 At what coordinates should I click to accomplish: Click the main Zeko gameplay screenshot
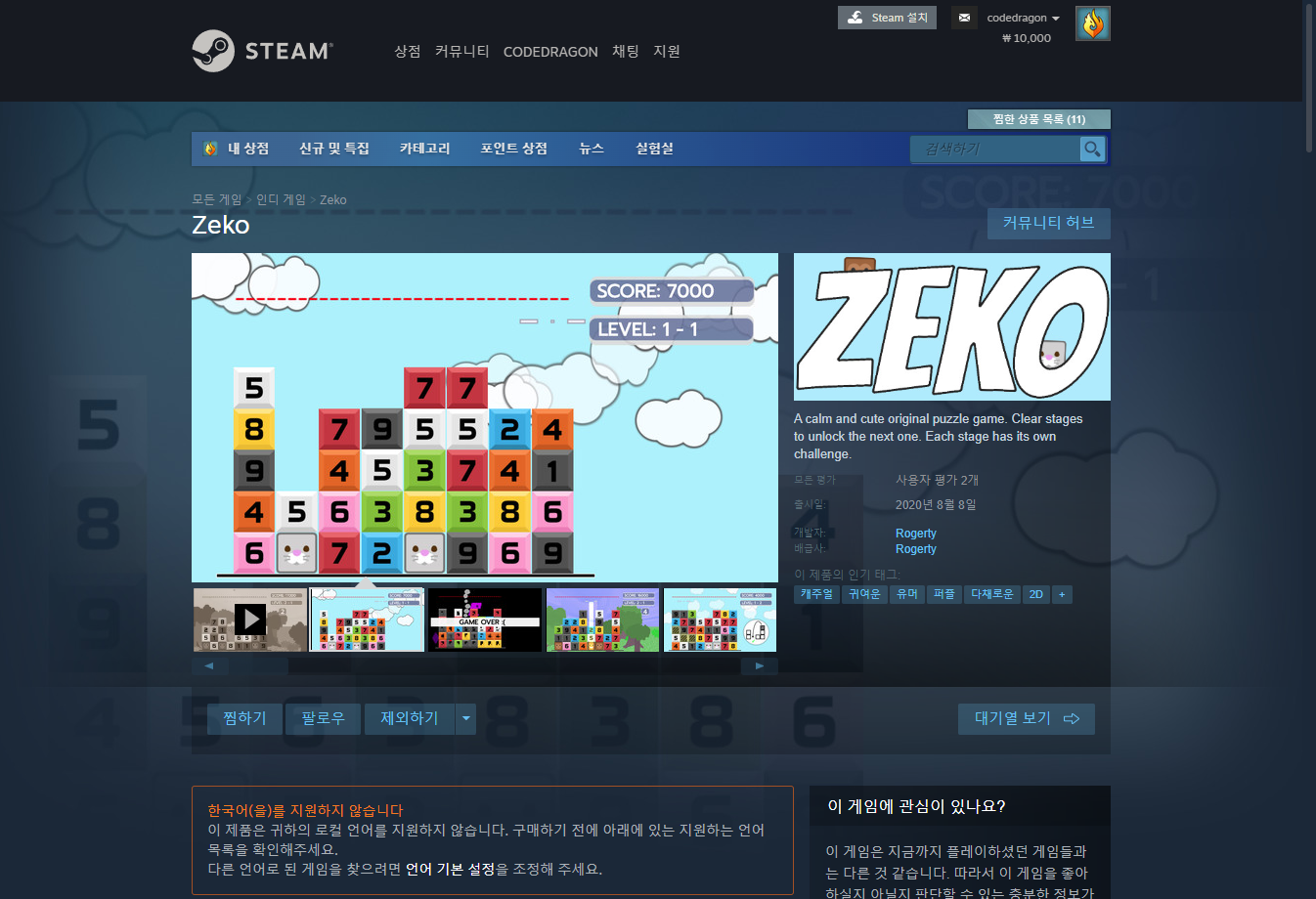[x=485, y=417]
